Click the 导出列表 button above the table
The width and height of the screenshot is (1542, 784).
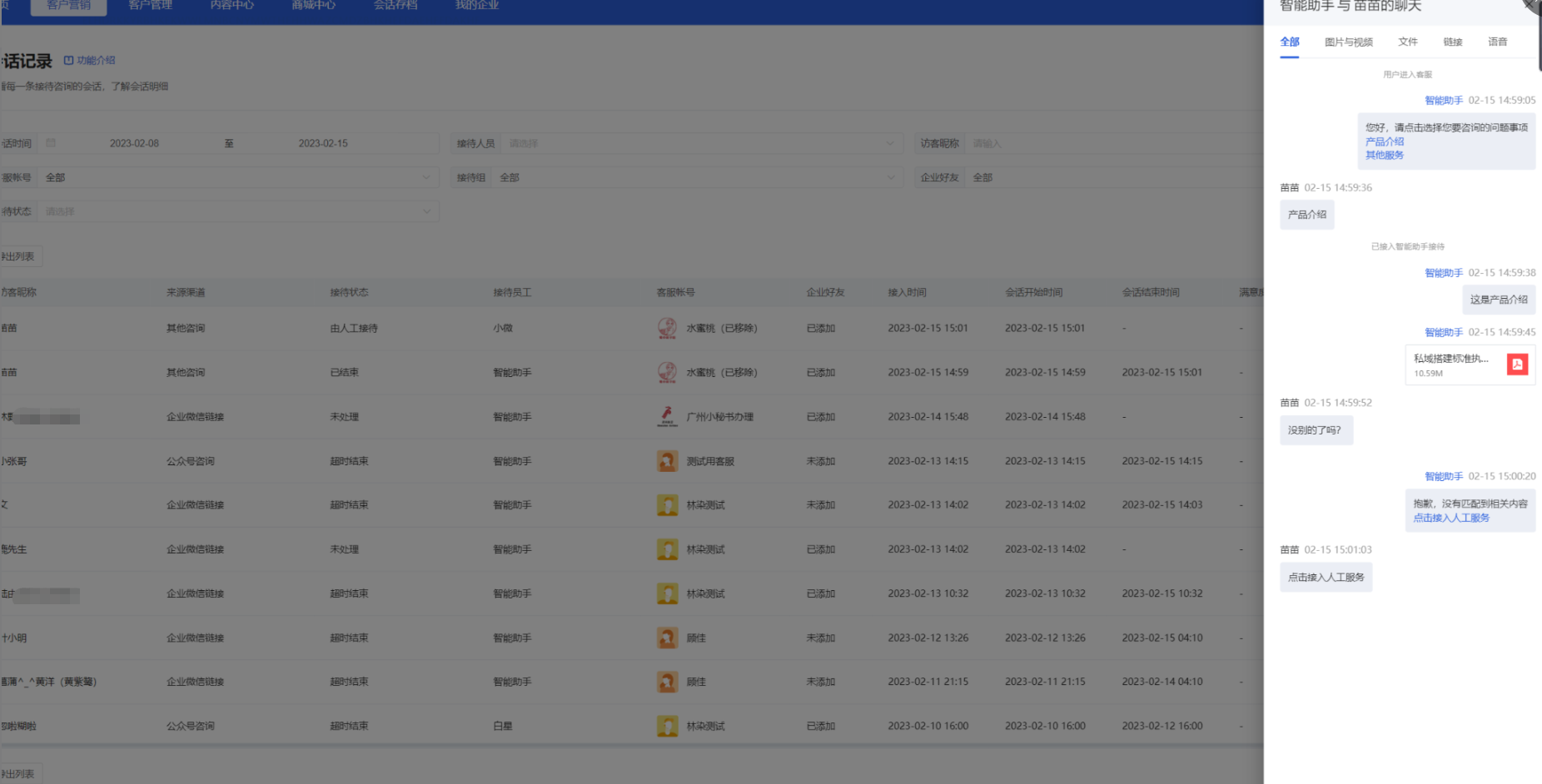coord(20,256)
